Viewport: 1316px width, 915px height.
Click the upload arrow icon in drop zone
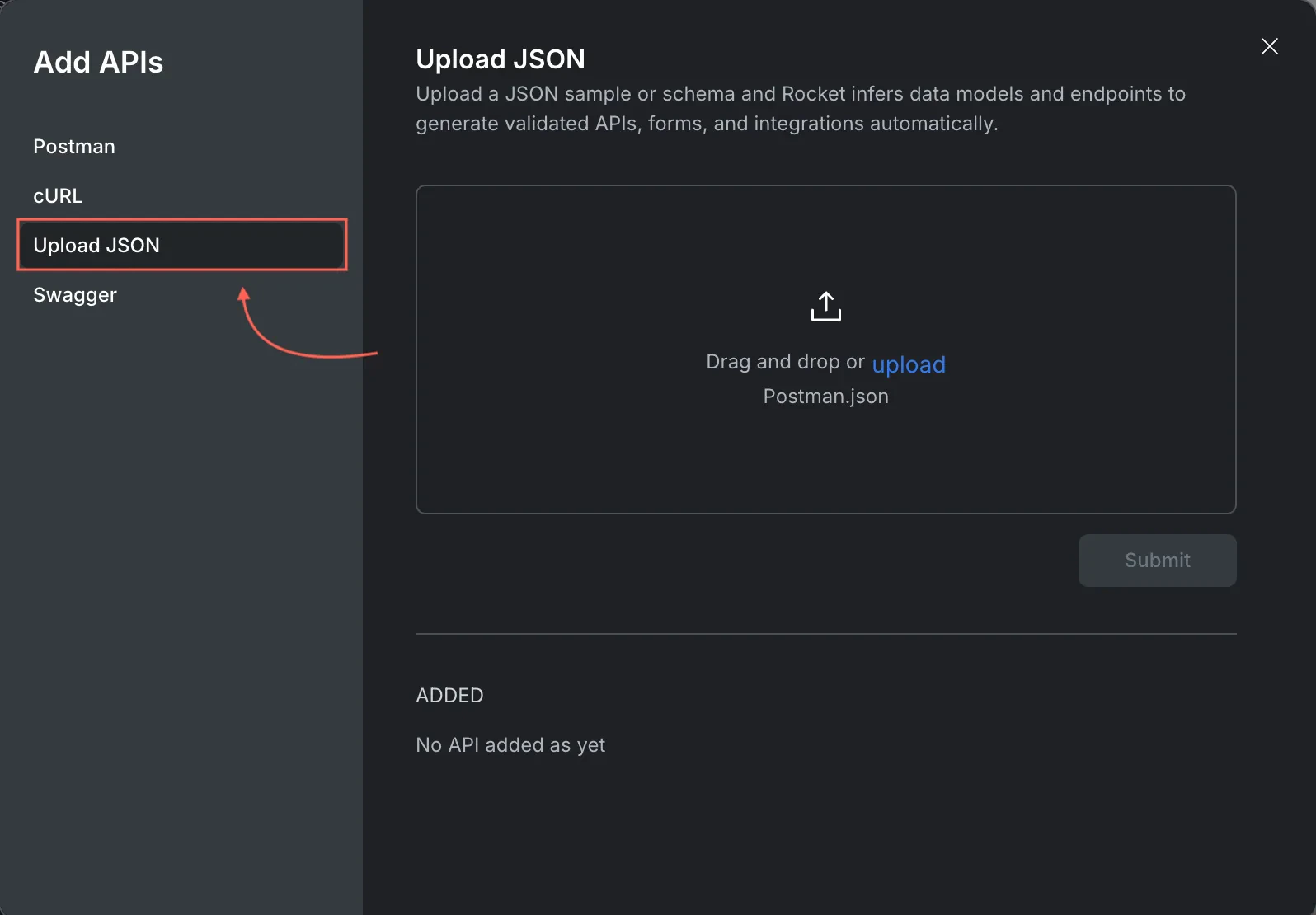825,306
